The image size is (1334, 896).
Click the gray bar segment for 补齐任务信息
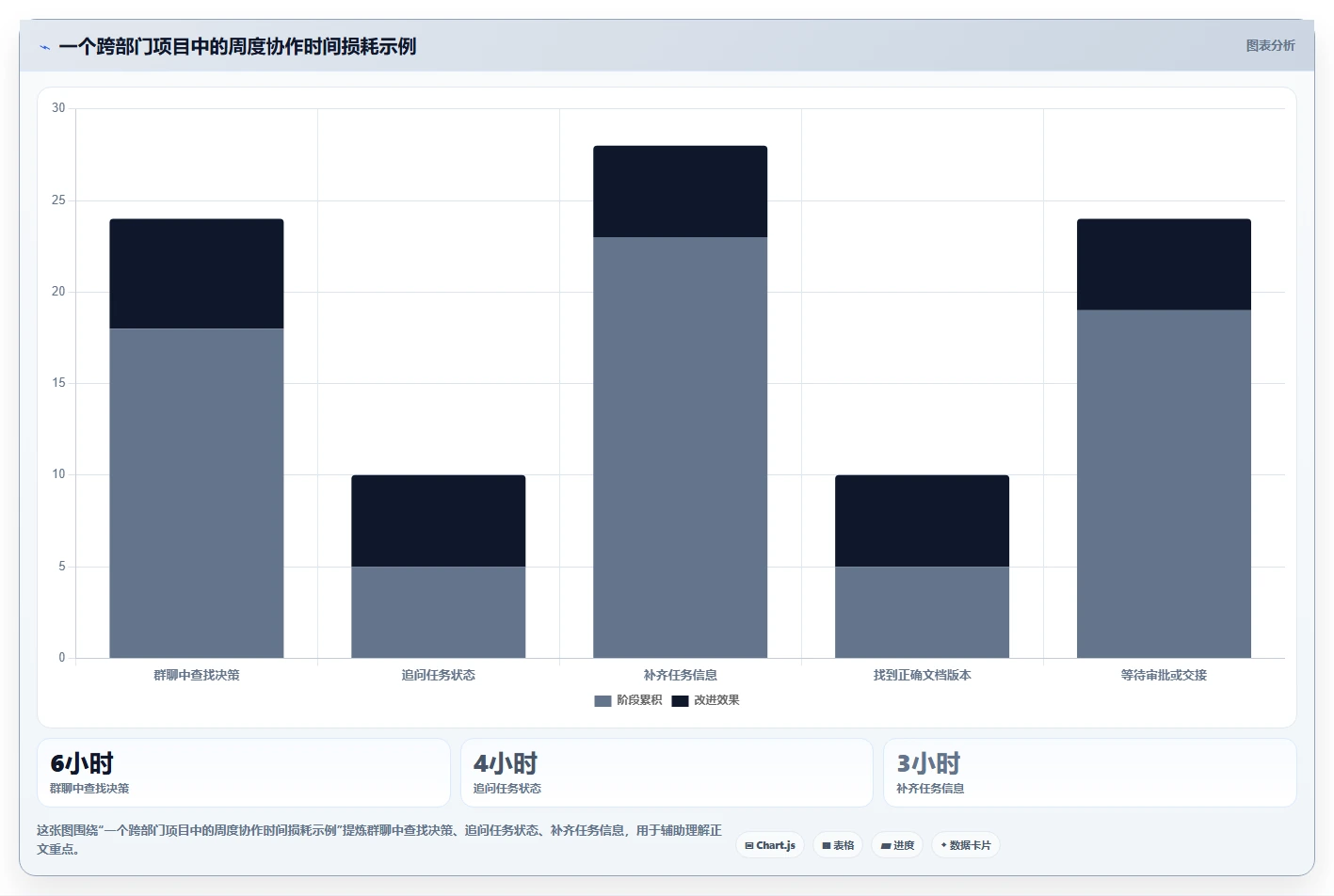tap(681, 447)
